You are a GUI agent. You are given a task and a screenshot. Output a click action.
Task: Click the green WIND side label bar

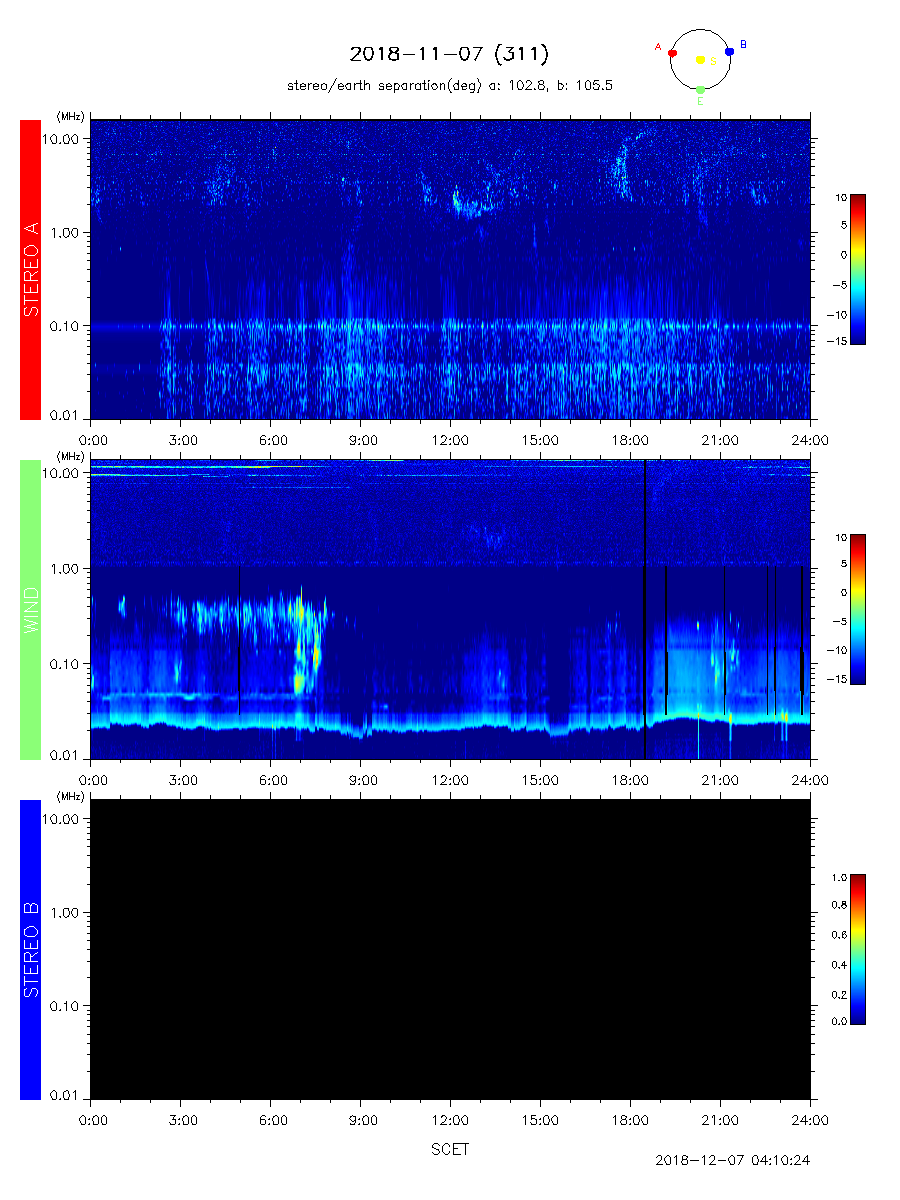30,609
